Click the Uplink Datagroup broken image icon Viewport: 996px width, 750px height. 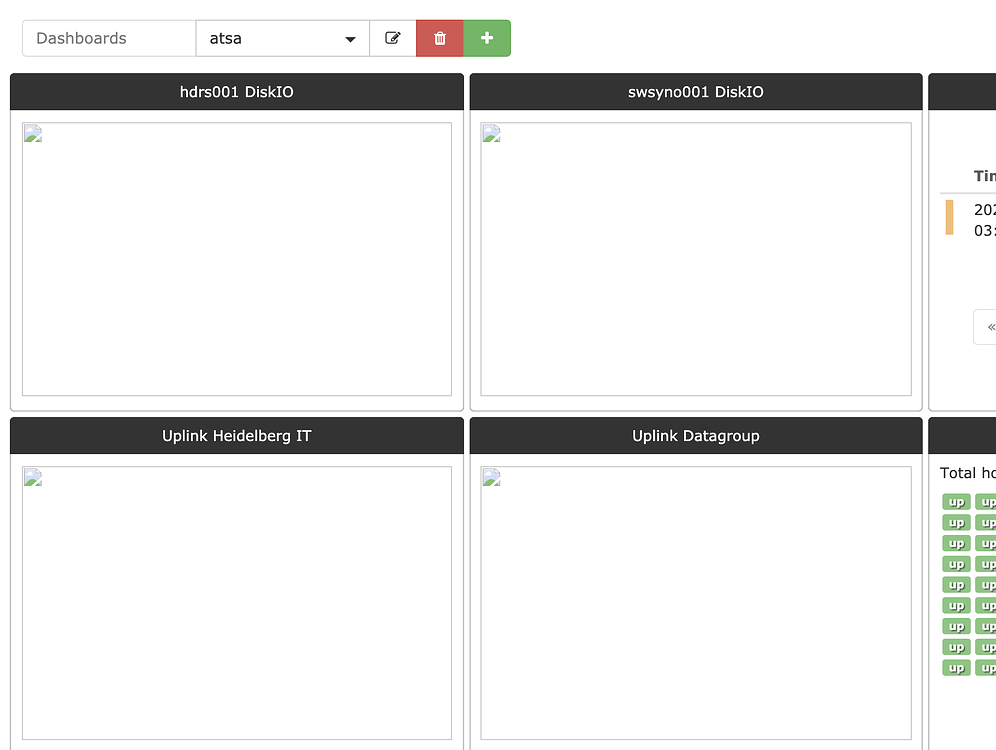[x=492, y=478]
